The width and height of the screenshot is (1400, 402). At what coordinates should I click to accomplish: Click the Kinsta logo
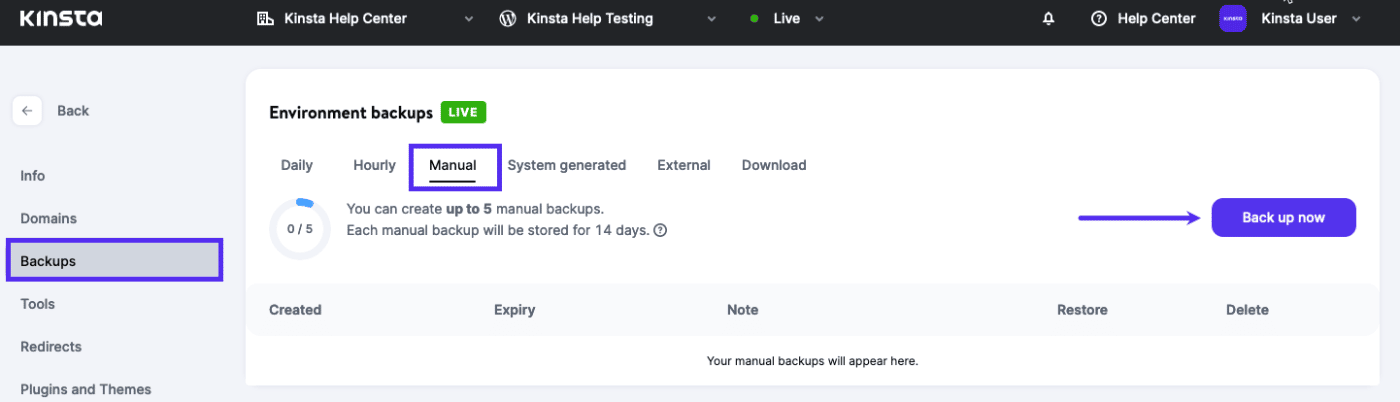coord(61,18)
